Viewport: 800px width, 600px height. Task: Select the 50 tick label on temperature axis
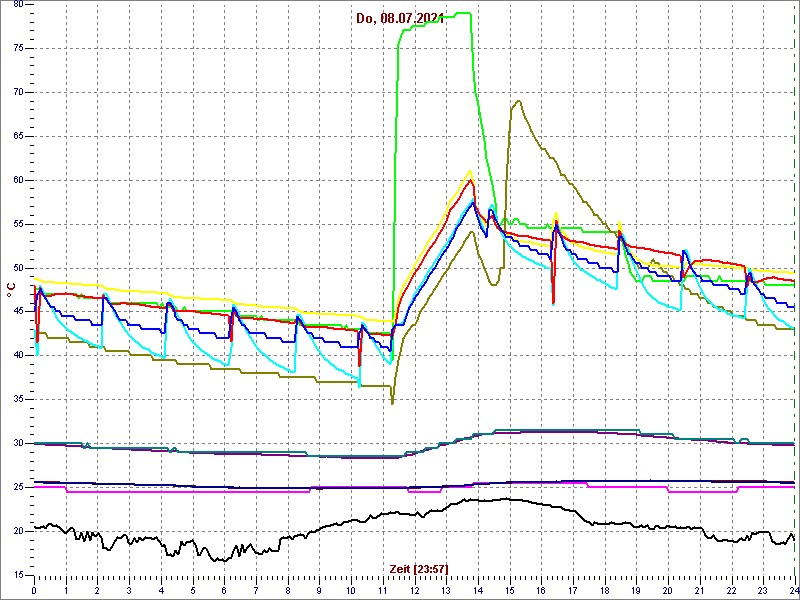pyautogui.click(x=18, y=268)
